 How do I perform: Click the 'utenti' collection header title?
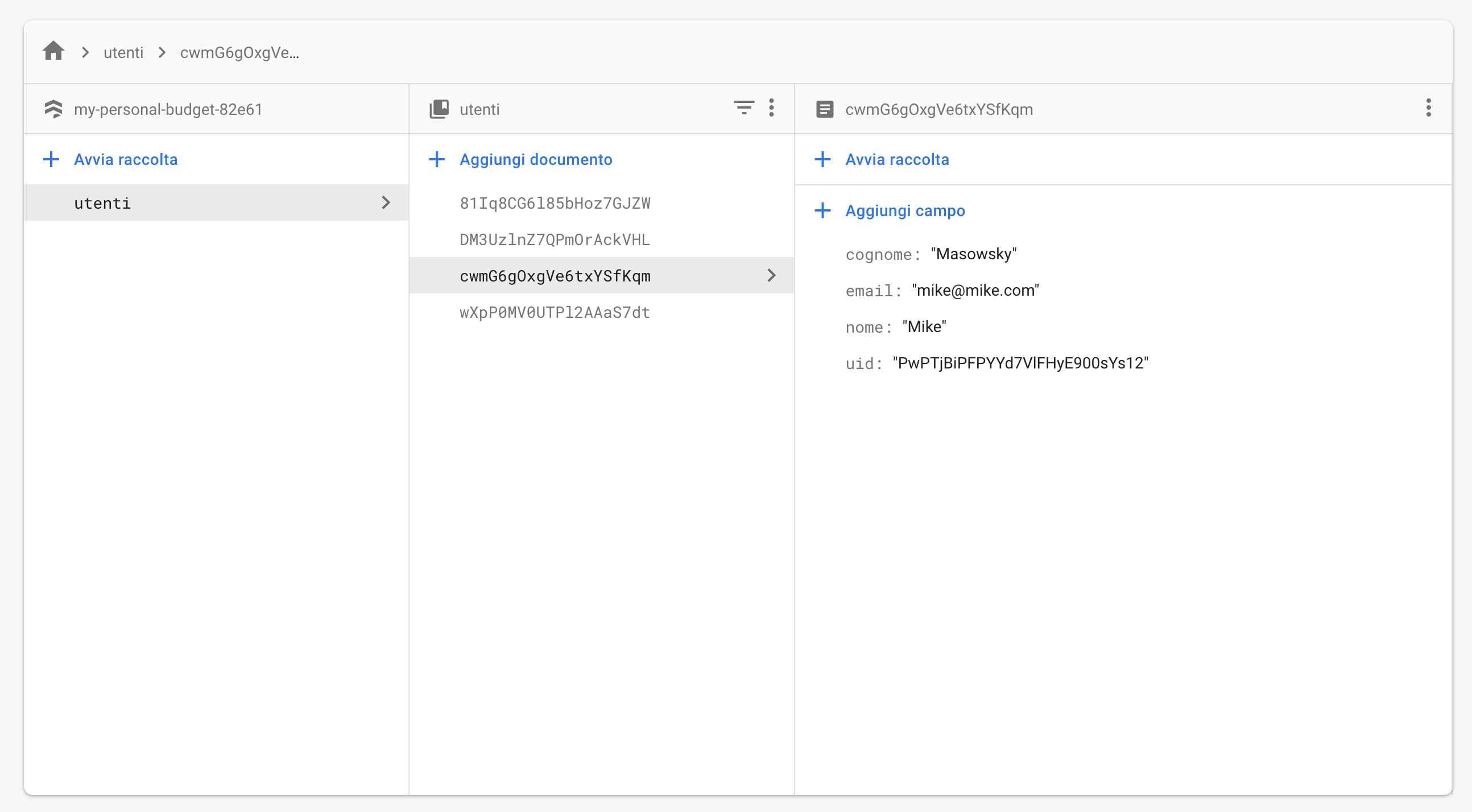[479, 109]
